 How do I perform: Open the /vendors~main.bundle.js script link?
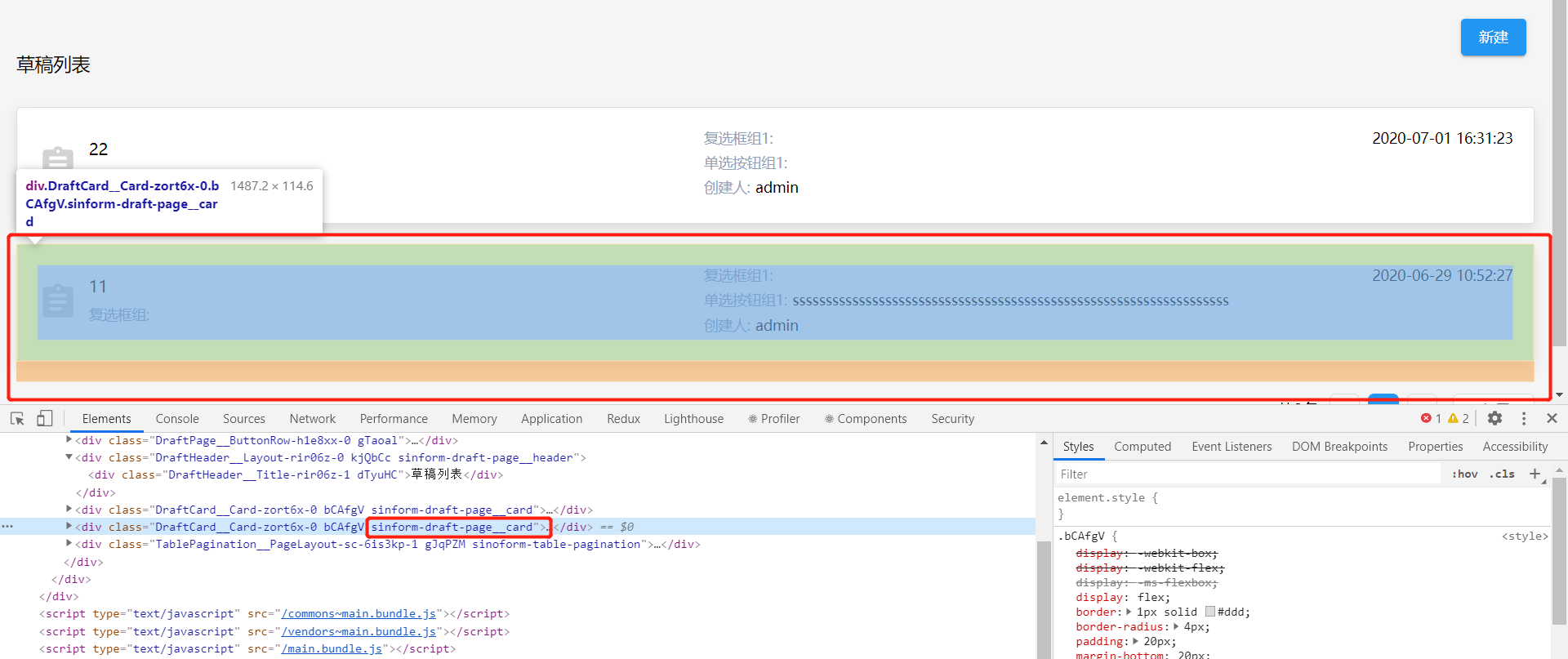pyautogui.click(x=359, y=631)
